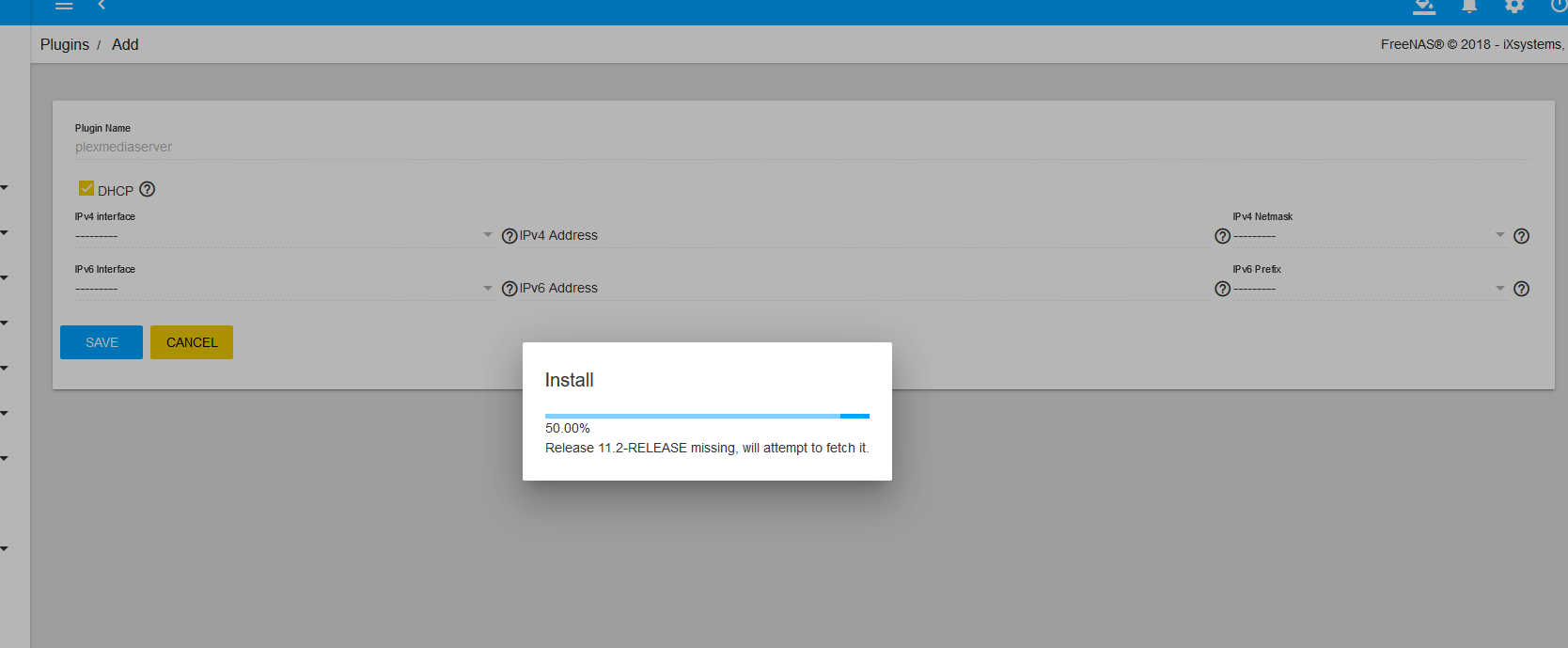Click the Release 11.2-RELEASE missing message
The image size is (1568, 648).
tap(707, 448)
